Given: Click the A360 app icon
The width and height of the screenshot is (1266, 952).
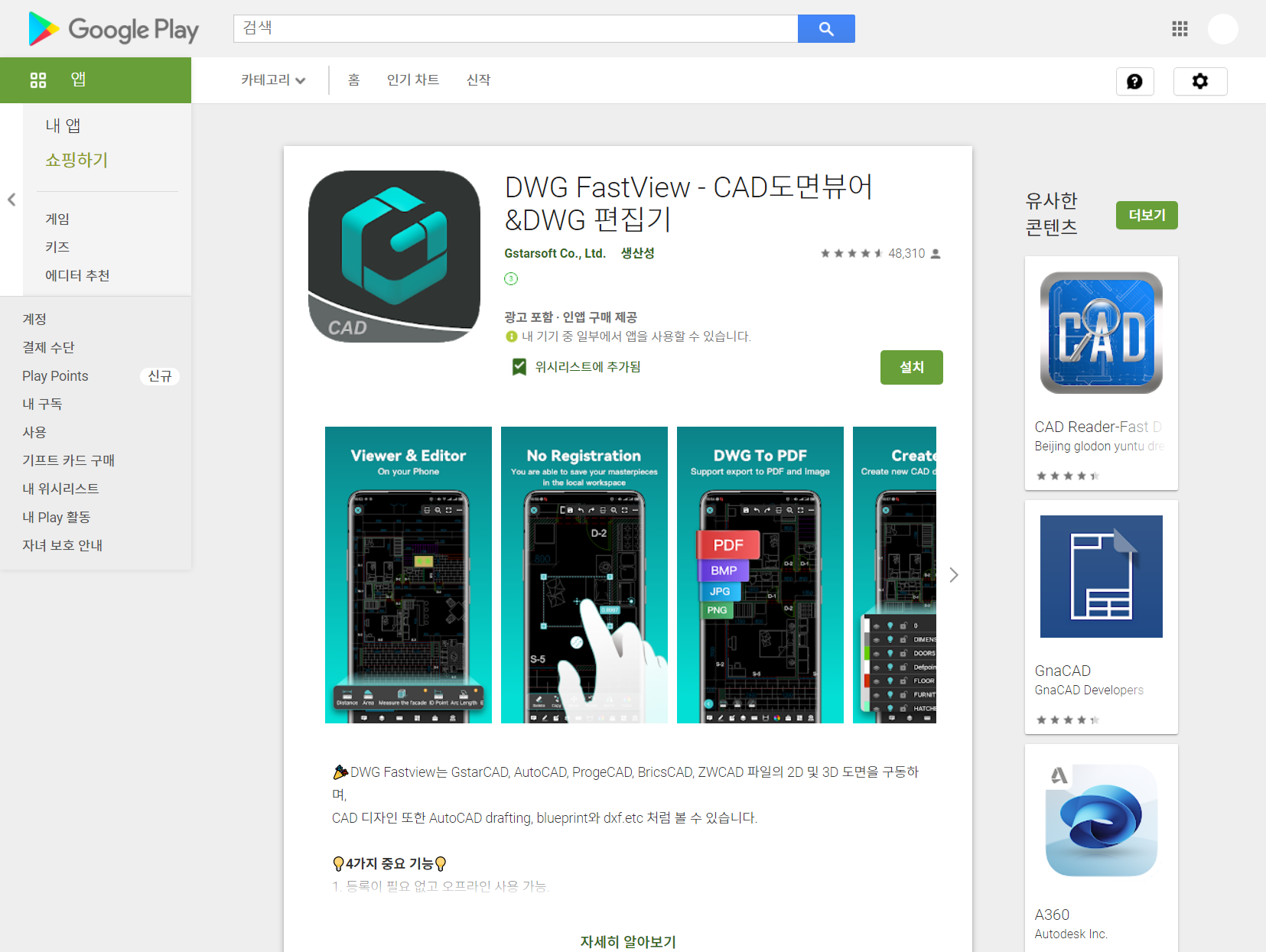Looking at the screenshot, I should click(x=1102, y=820).
